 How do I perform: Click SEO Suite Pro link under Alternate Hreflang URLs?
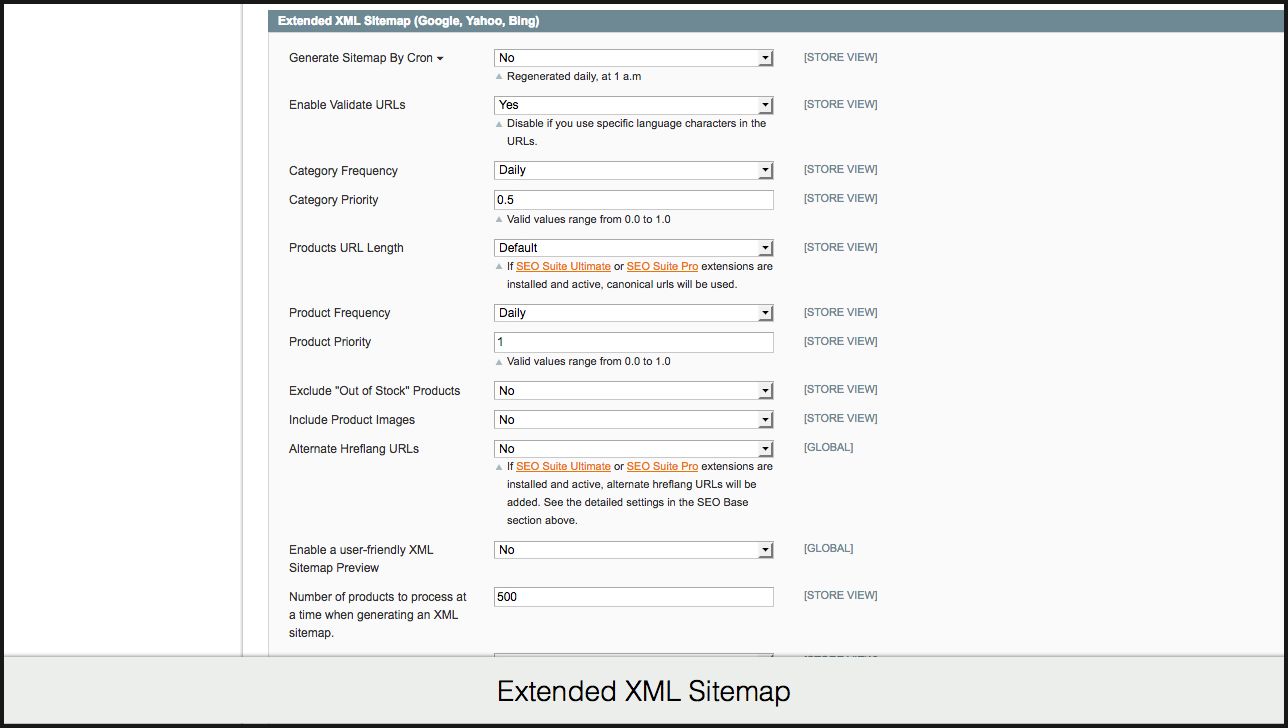tap(662, 467)
